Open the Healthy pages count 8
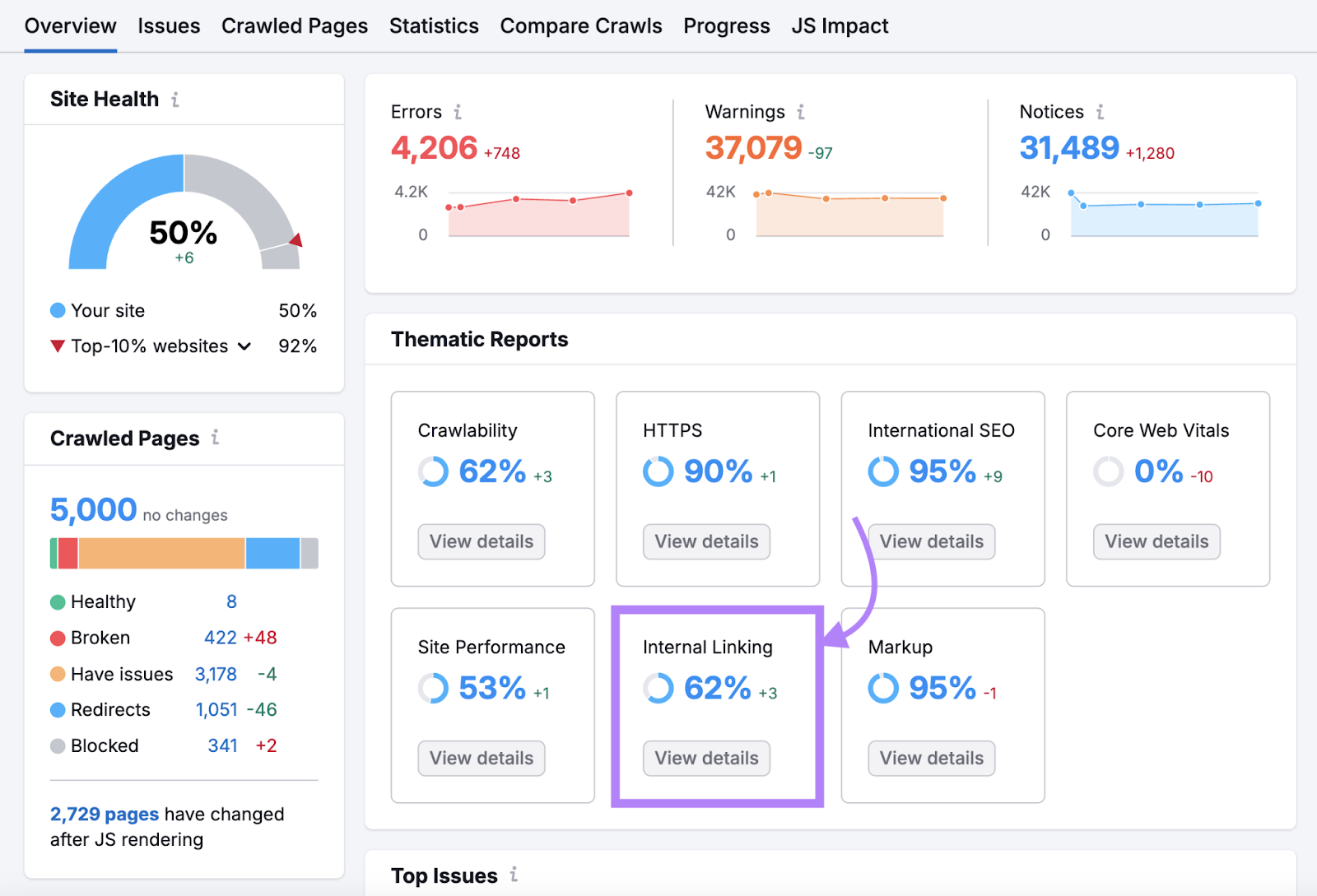 click(231, 602)
